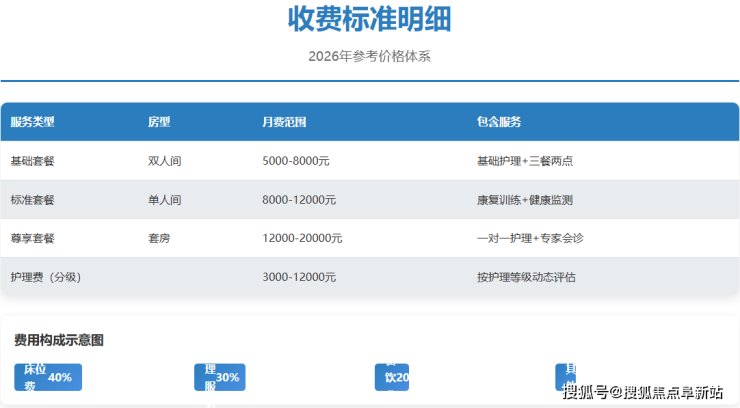Click the 费用构成示意图 section heading
740x408 pixels.
tap(59, 341)
